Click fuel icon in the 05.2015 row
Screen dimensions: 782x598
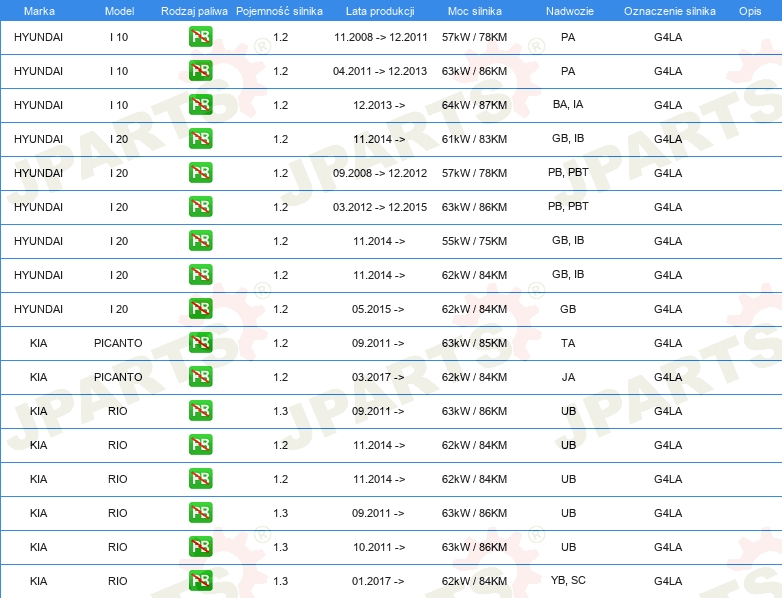coord(200,309)
